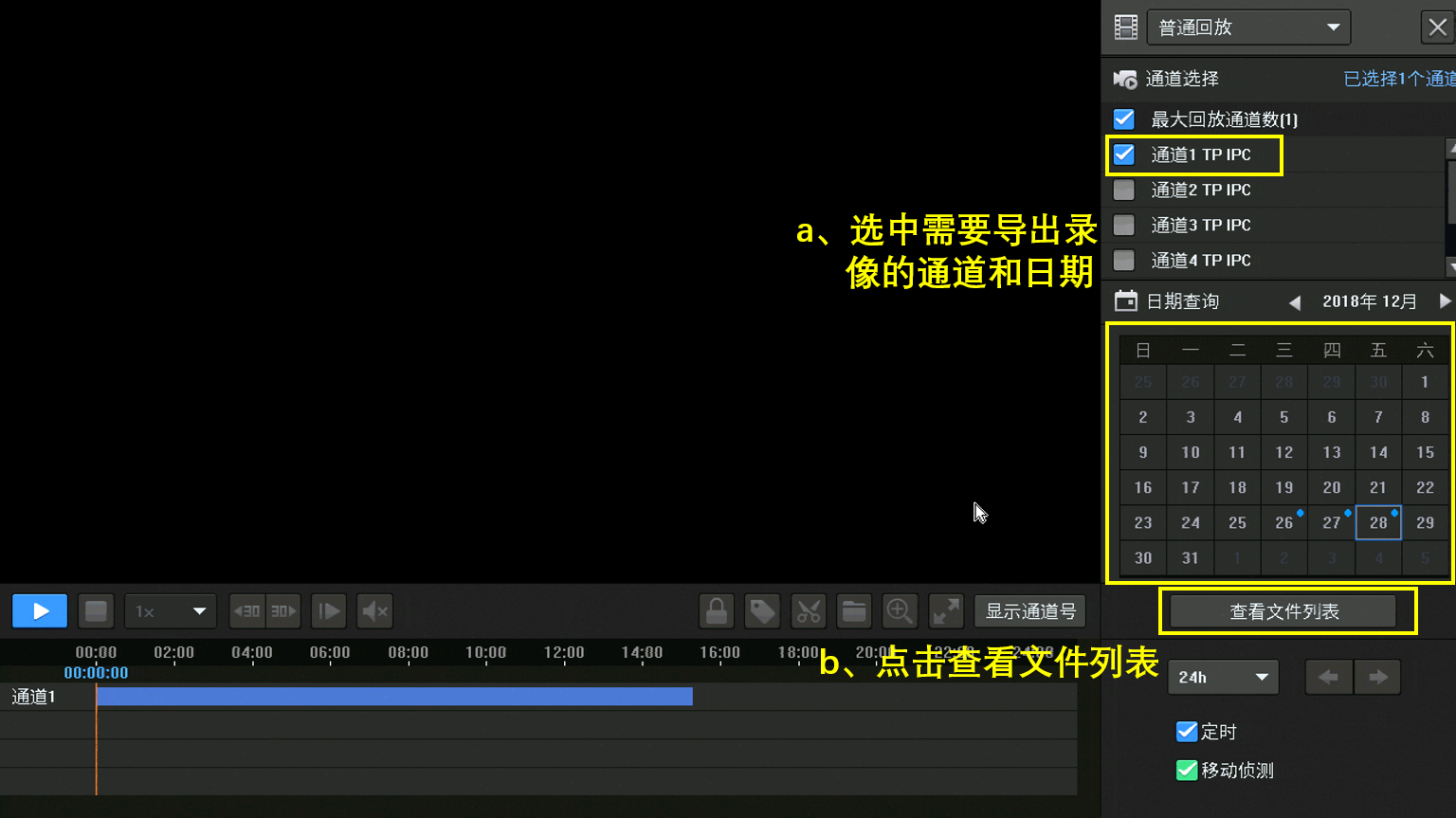1456x818 pixels.
Task: Click the 查看文件列表 button
Action: (1283, 611)
